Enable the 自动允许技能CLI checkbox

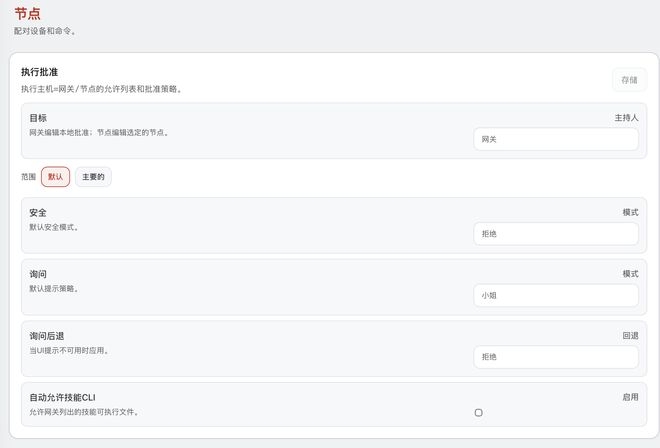pyautogui.click(x=479, y=413)
